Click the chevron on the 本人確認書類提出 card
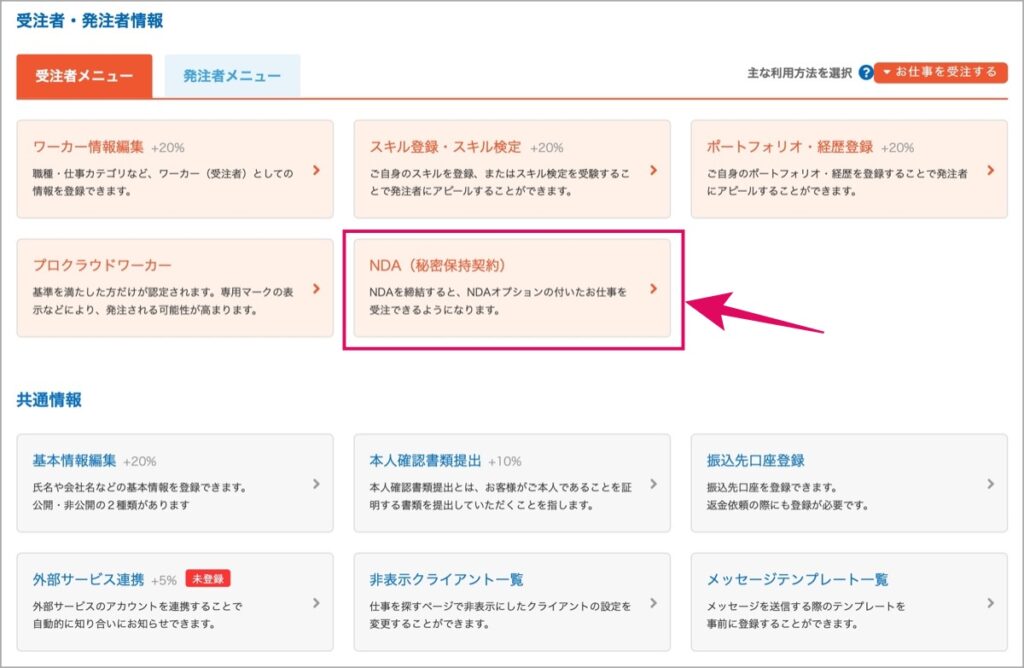 tap(654, 484)
